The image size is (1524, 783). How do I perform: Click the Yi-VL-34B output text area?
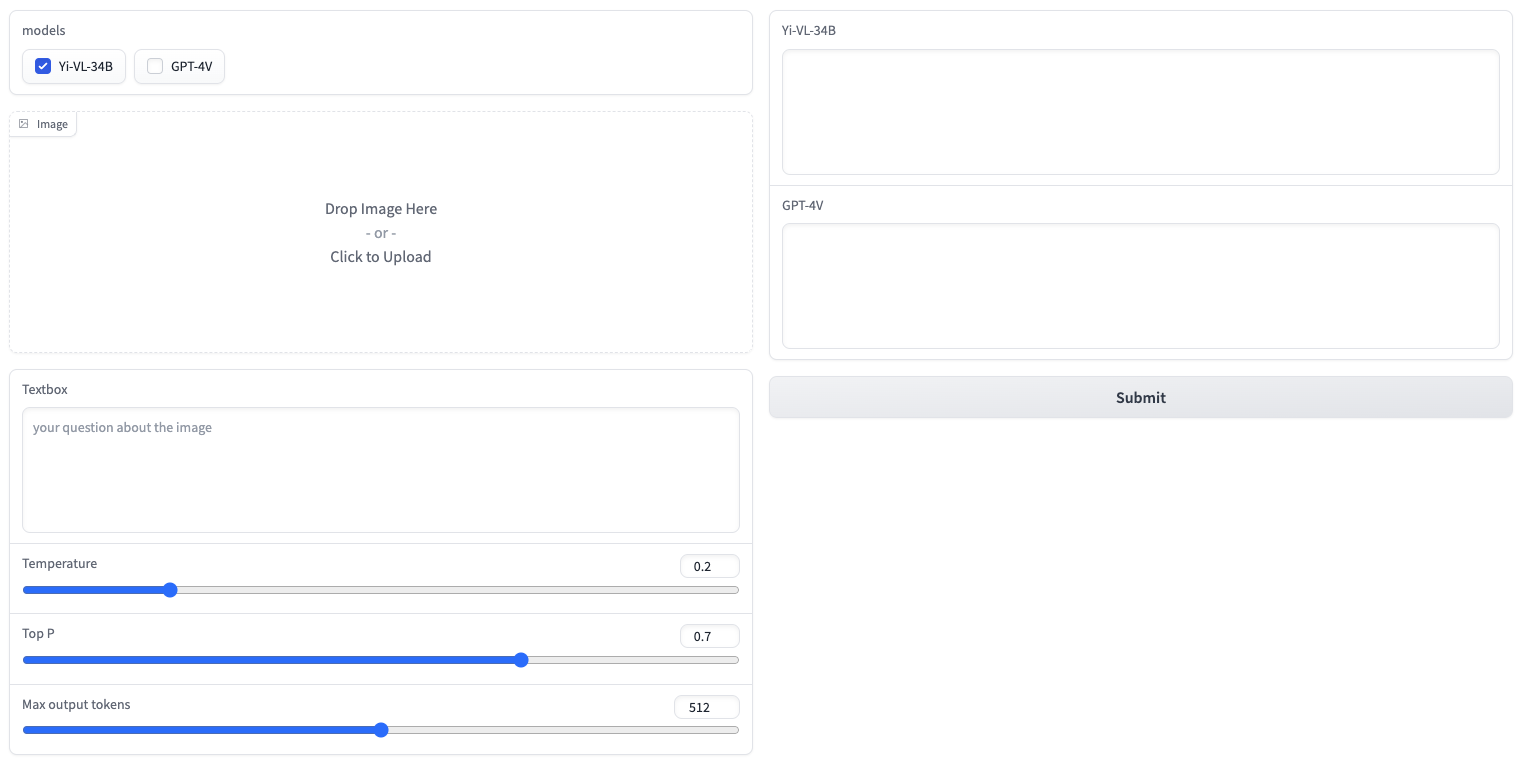pos(1141,112)
